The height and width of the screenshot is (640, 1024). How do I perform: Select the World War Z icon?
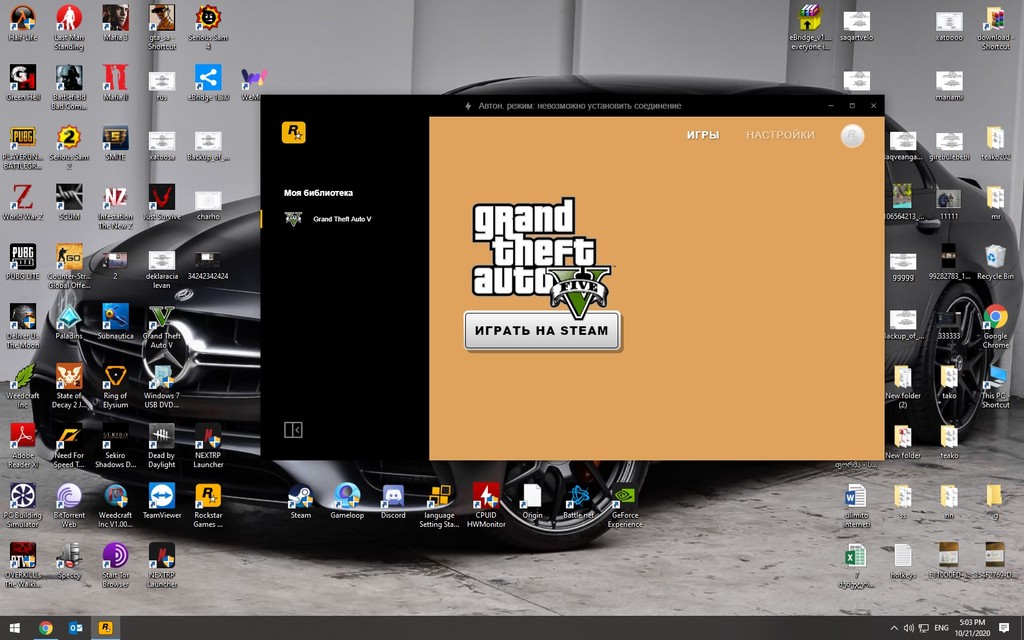click(22, 202)
